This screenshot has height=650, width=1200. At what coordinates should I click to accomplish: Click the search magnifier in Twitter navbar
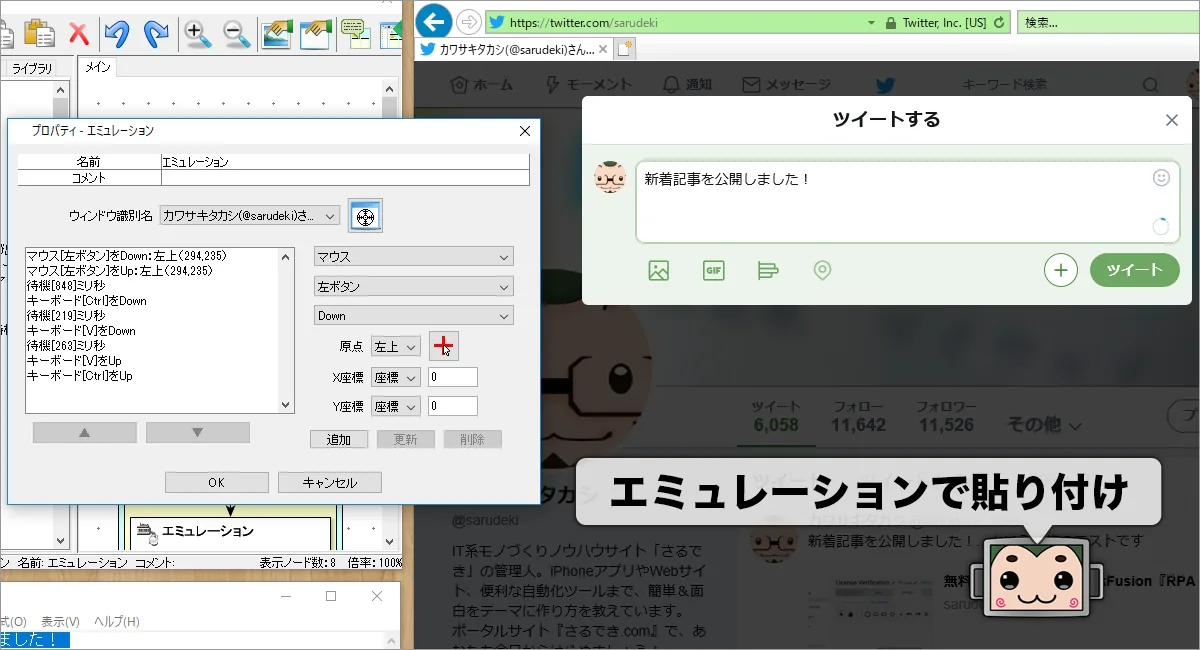coord(1152,85)
